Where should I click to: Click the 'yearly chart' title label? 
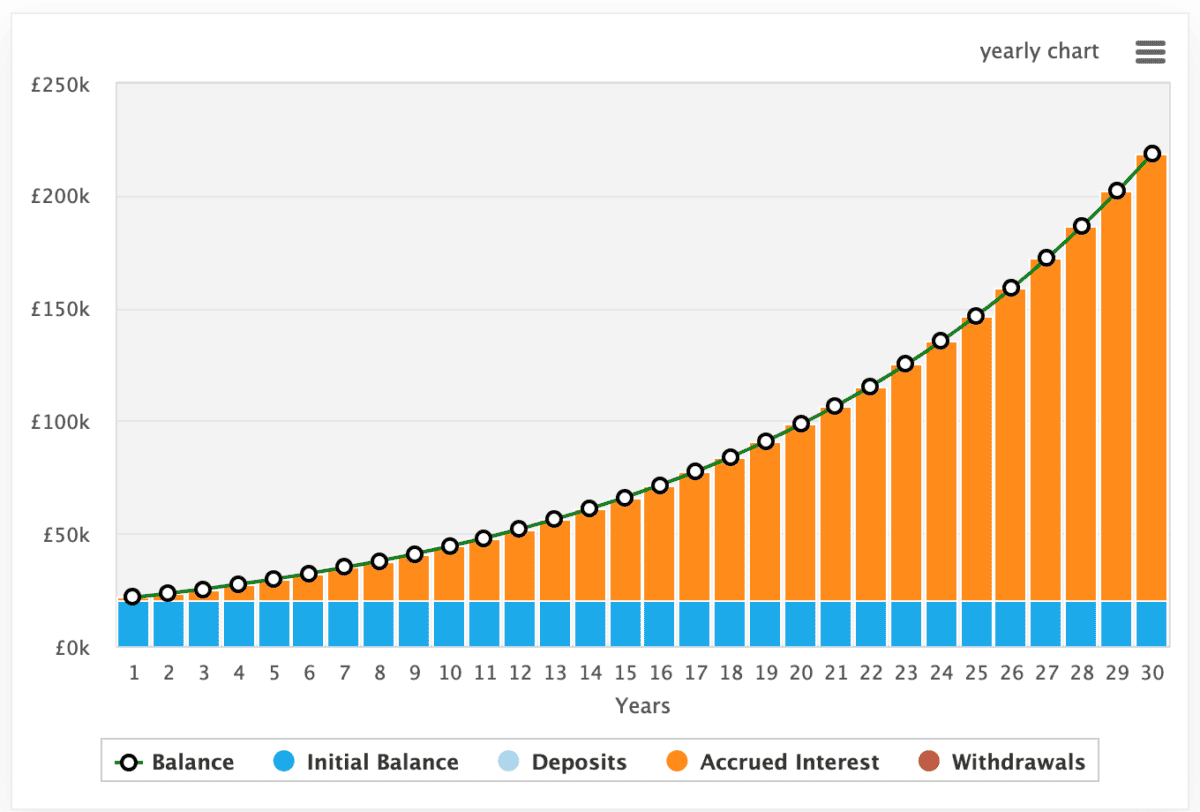tap(1039, 52)
